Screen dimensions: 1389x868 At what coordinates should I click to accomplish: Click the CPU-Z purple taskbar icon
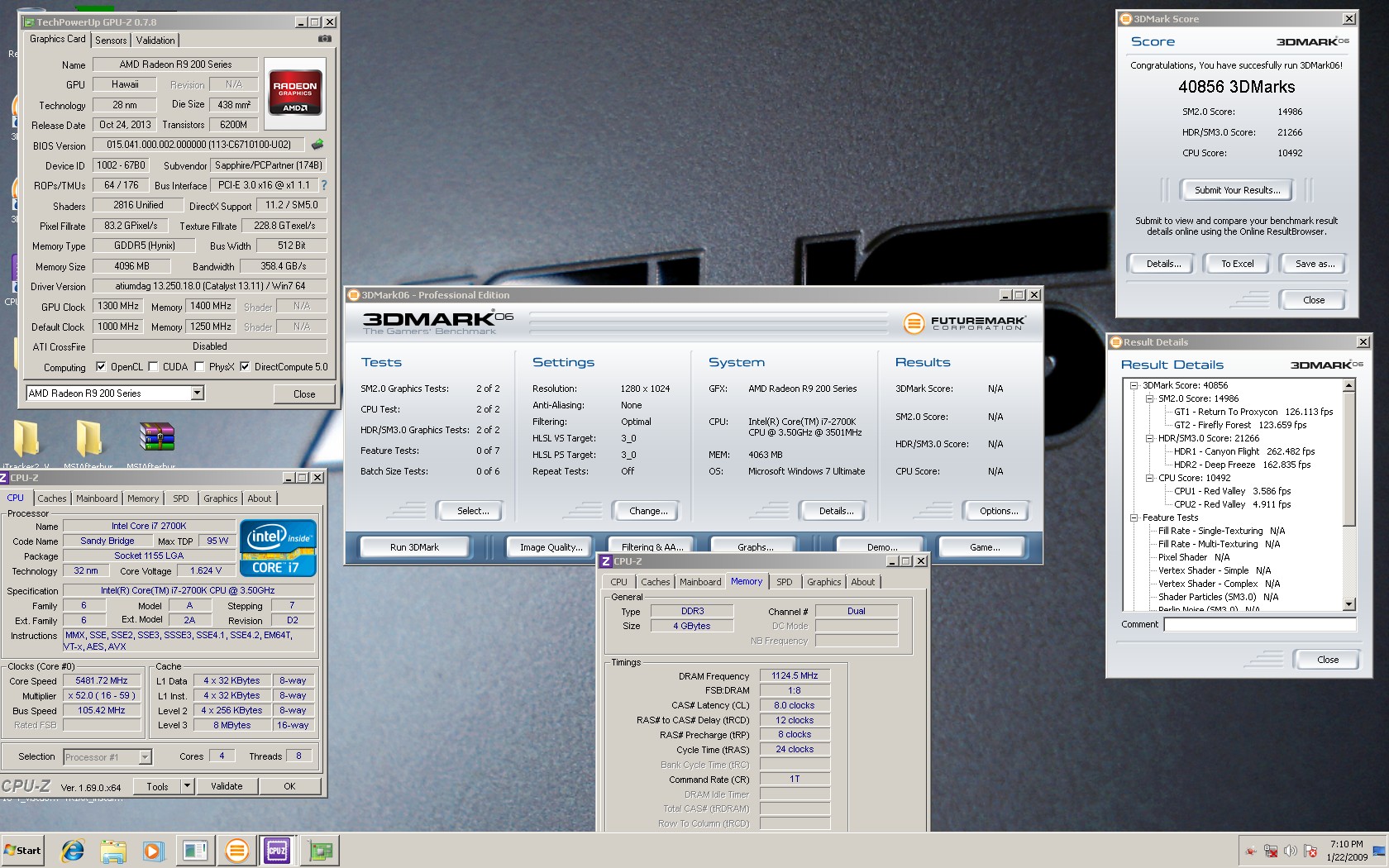click(x=277, y=851)
